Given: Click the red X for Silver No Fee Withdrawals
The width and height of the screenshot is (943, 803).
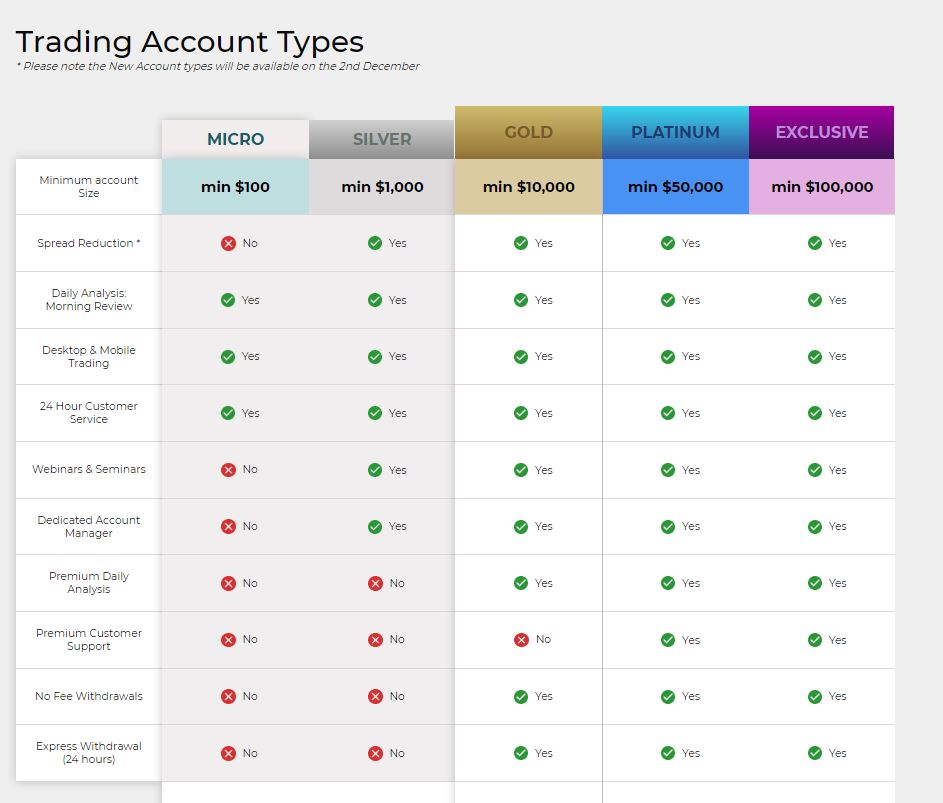Looking at the screenshot, I should point(375,697).
